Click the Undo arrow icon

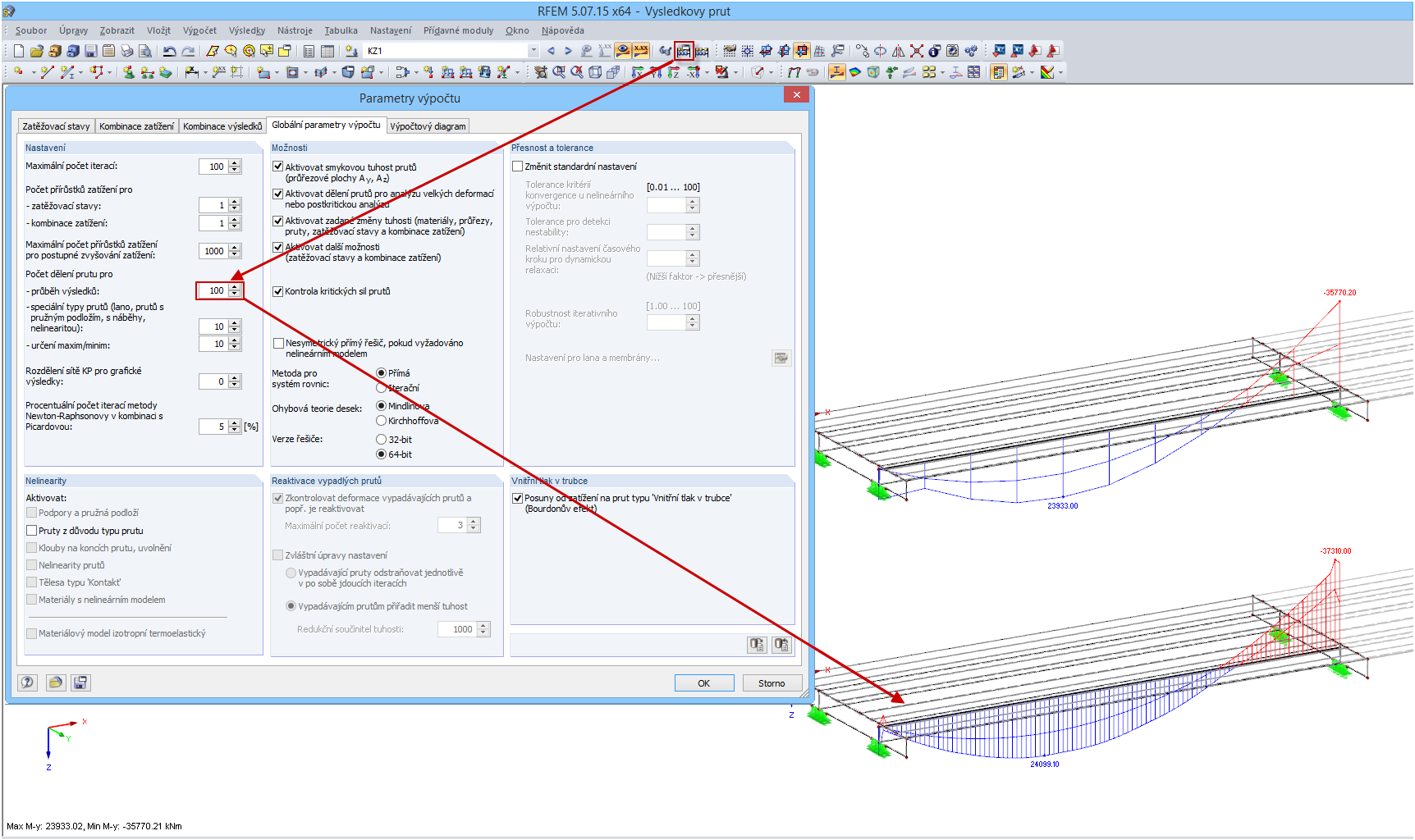pos(169,51)
